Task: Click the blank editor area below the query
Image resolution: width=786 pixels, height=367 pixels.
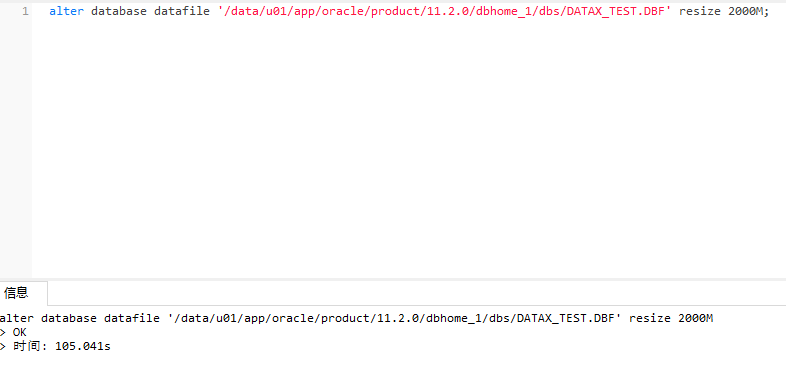Action: coord(409,150)
